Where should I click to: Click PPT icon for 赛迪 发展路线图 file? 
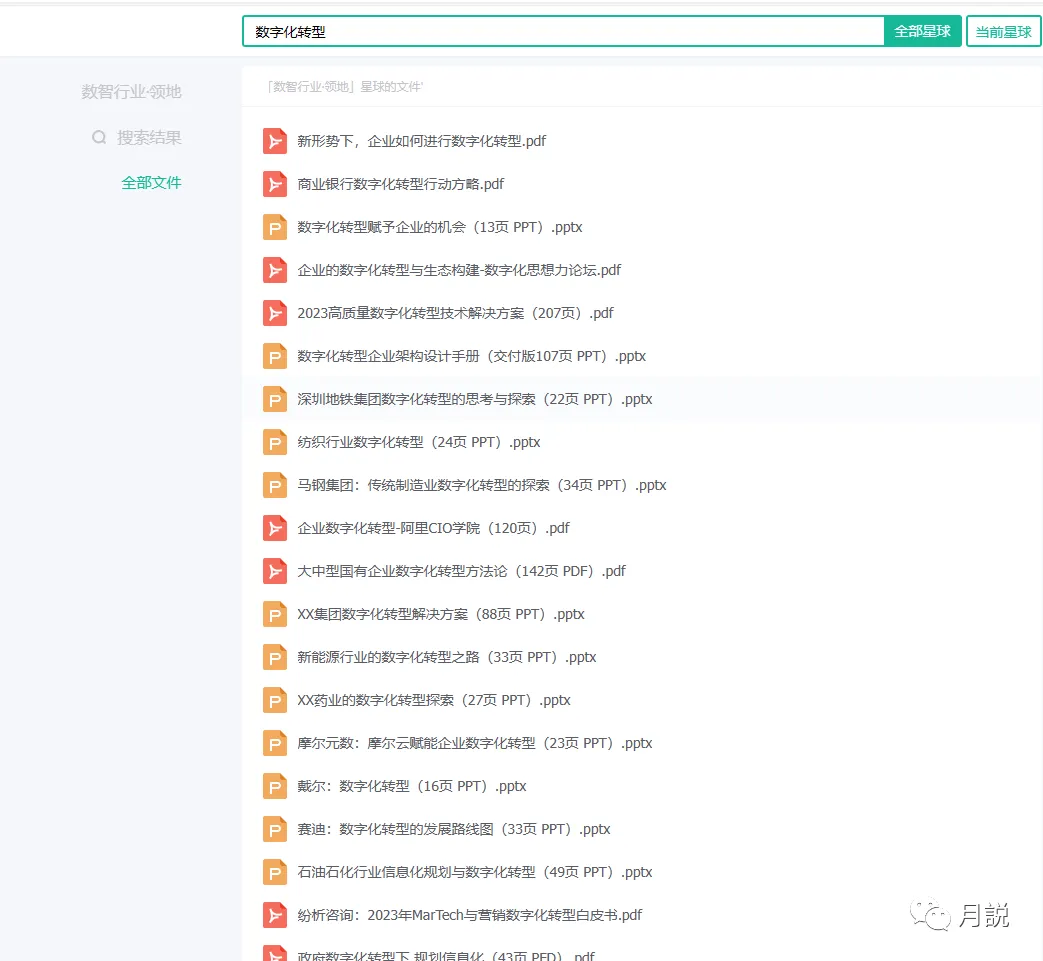coord(275,829)
